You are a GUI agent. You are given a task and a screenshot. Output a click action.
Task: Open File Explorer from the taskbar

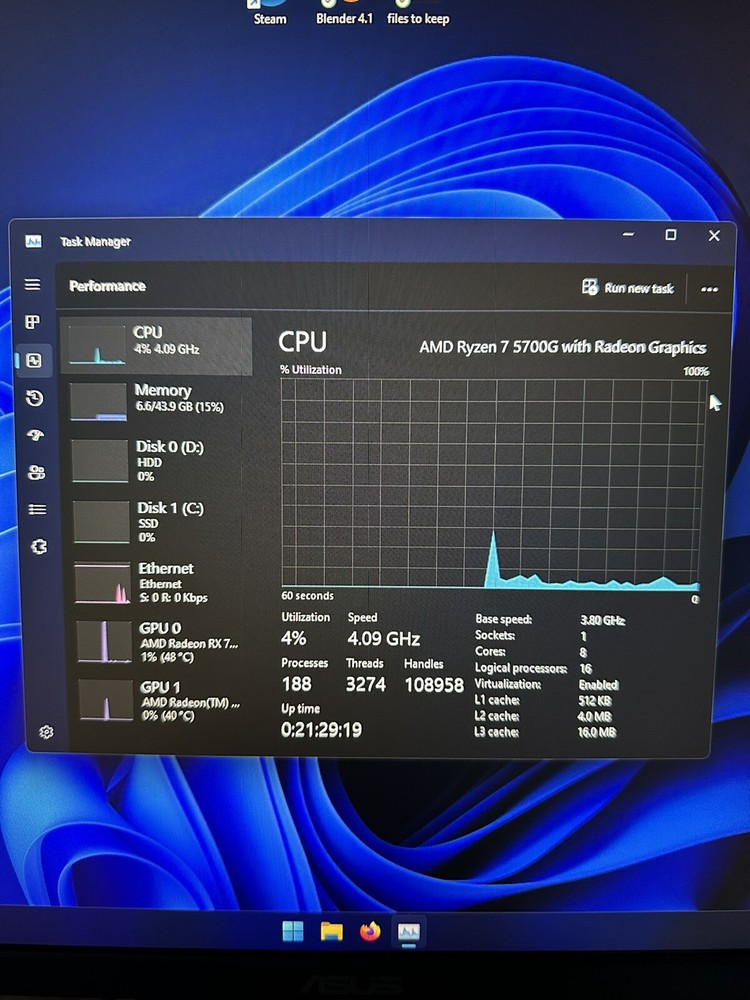tap(331, 932)
